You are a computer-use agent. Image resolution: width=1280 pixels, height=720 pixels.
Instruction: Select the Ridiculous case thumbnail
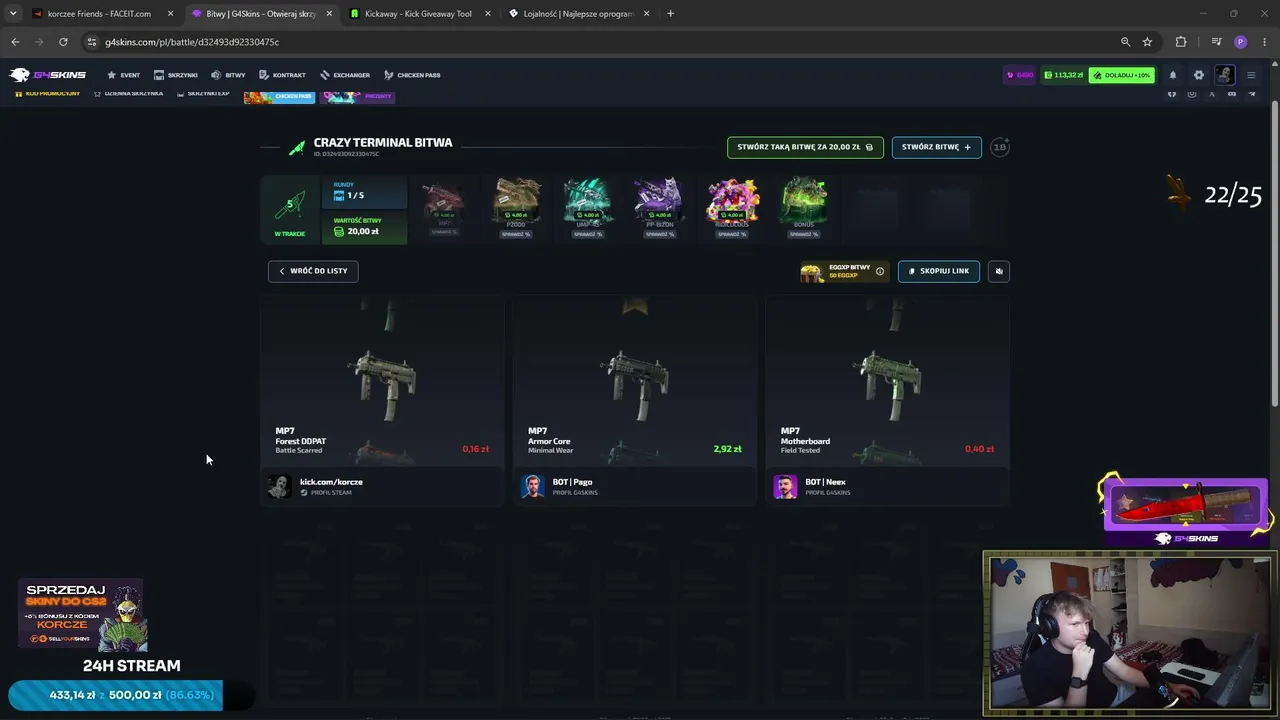coord(732,203)
